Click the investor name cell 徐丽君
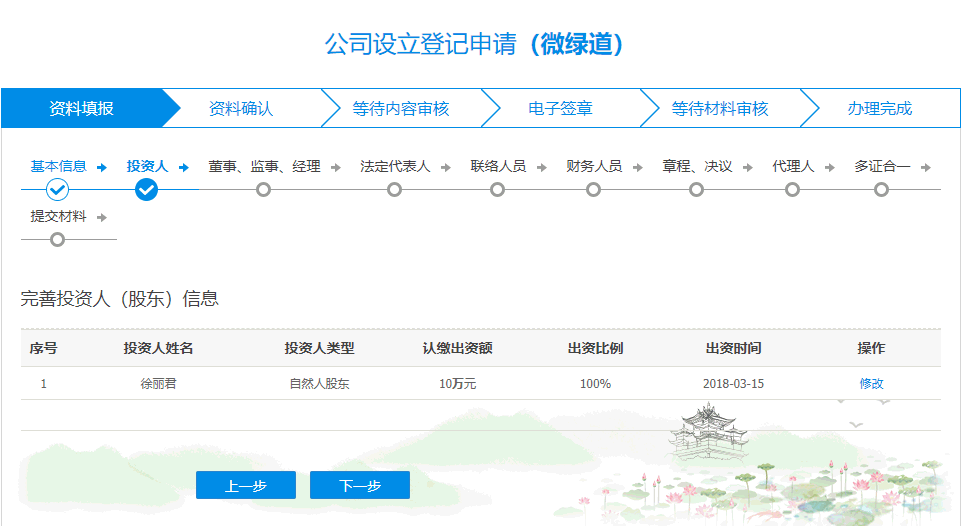The width and height of the screenshot is (963, 526). [158, 383]
